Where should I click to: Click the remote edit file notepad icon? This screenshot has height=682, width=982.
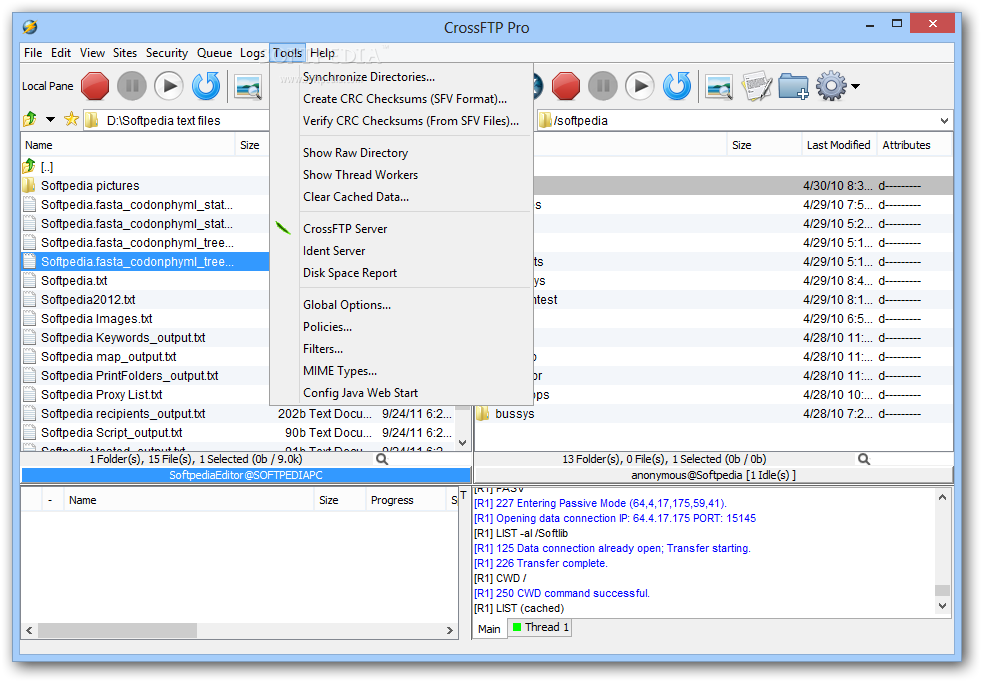point(757,86)
